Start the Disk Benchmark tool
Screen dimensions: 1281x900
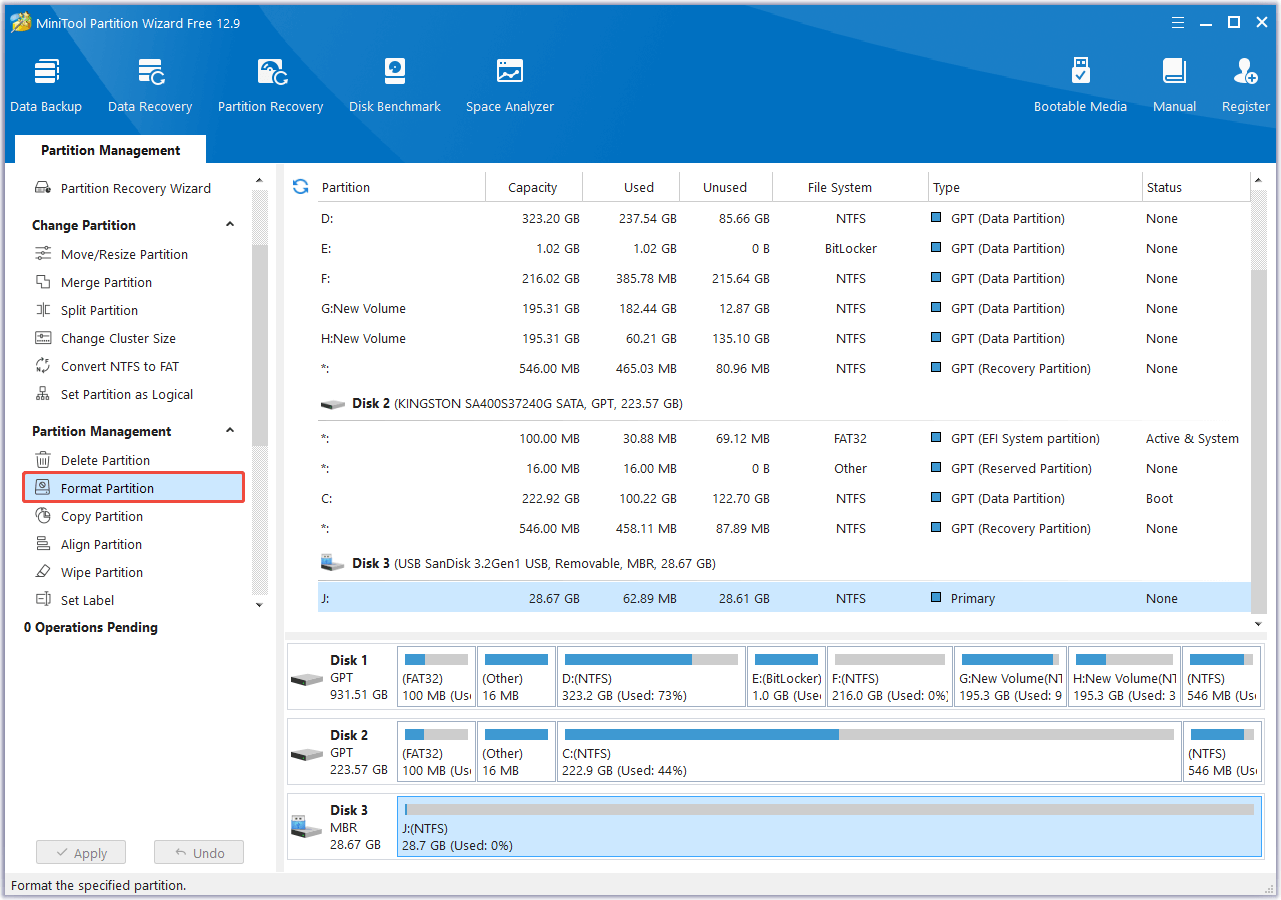point(394,82)
